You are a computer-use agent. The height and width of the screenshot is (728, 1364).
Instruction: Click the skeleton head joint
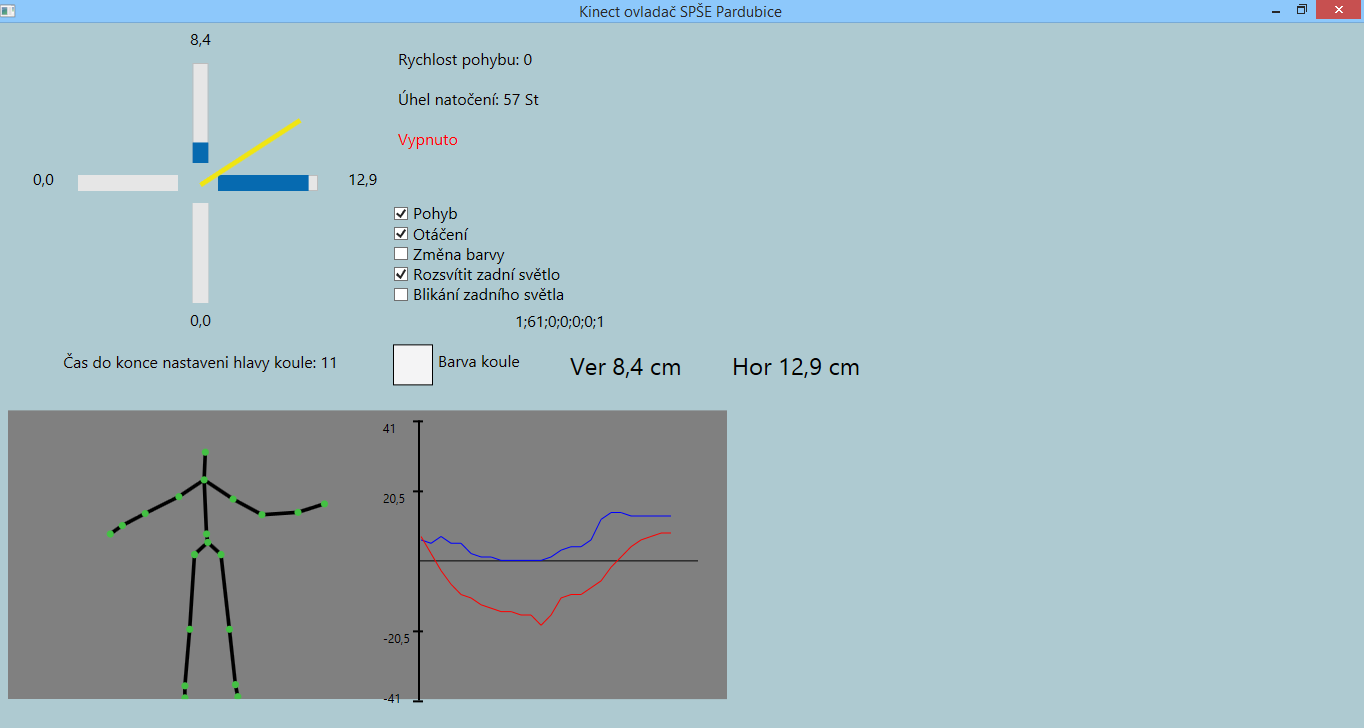click(x=205, y=452)
